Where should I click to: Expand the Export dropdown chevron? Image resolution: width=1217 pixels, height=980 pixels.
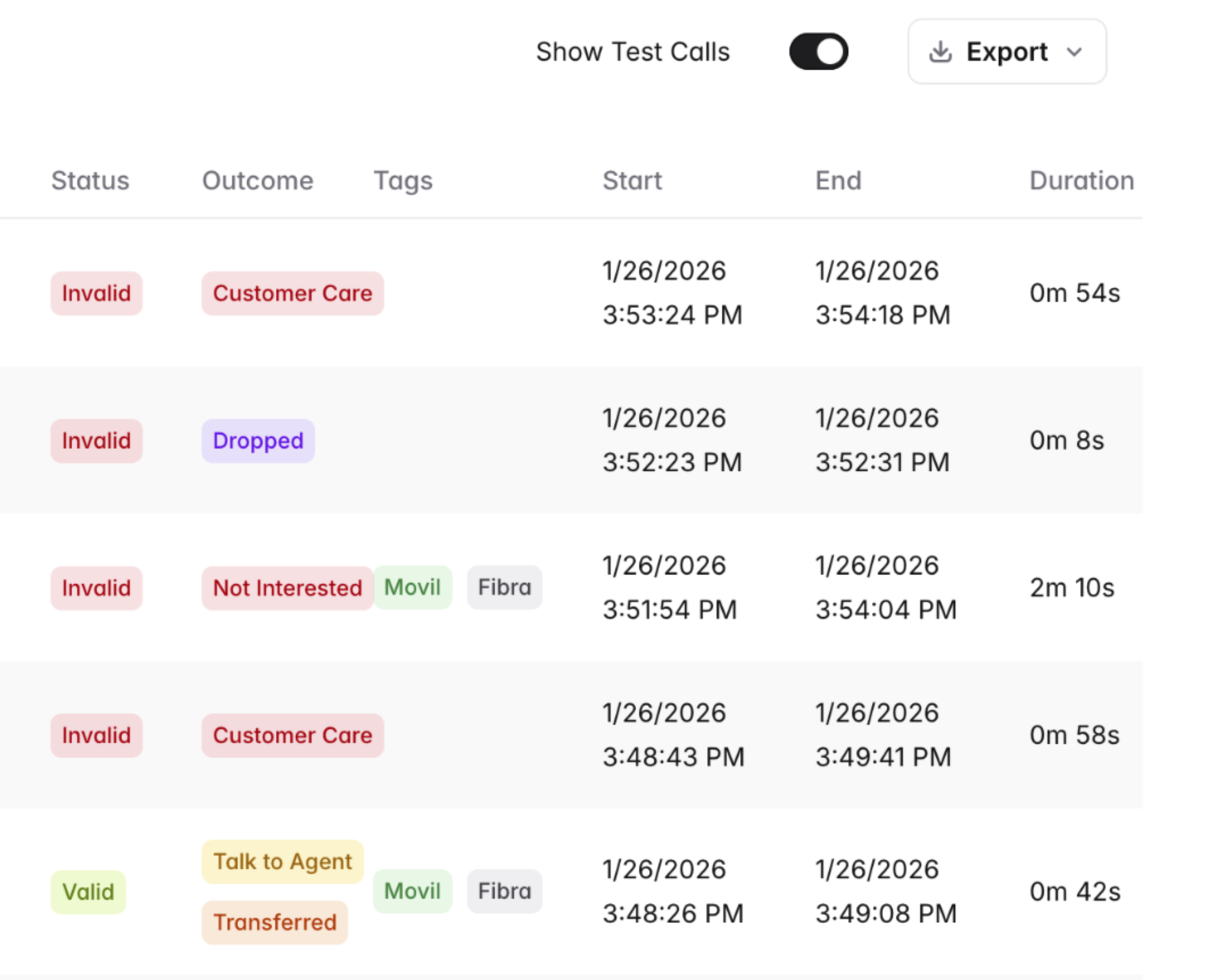[x=1074, y=52]
